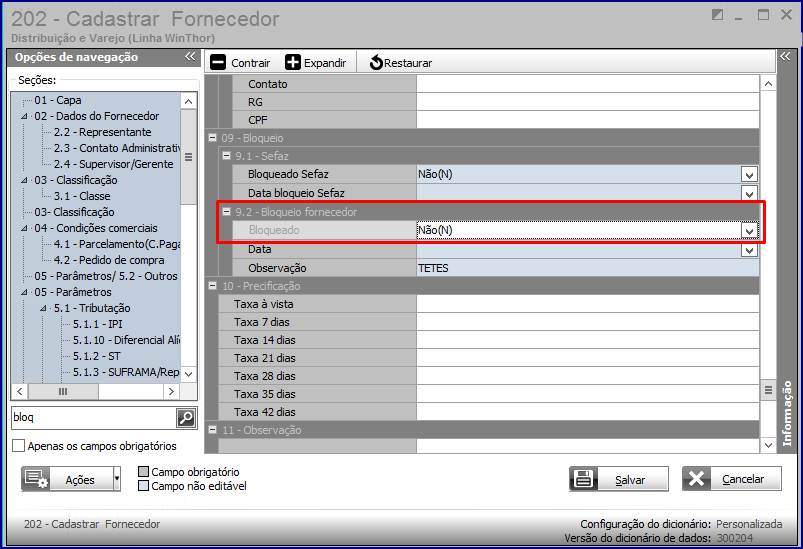The width and height of the screenshot is (803, 549).
Task: Click the Informação vertical panel label
Action: [x=787, y=413]
